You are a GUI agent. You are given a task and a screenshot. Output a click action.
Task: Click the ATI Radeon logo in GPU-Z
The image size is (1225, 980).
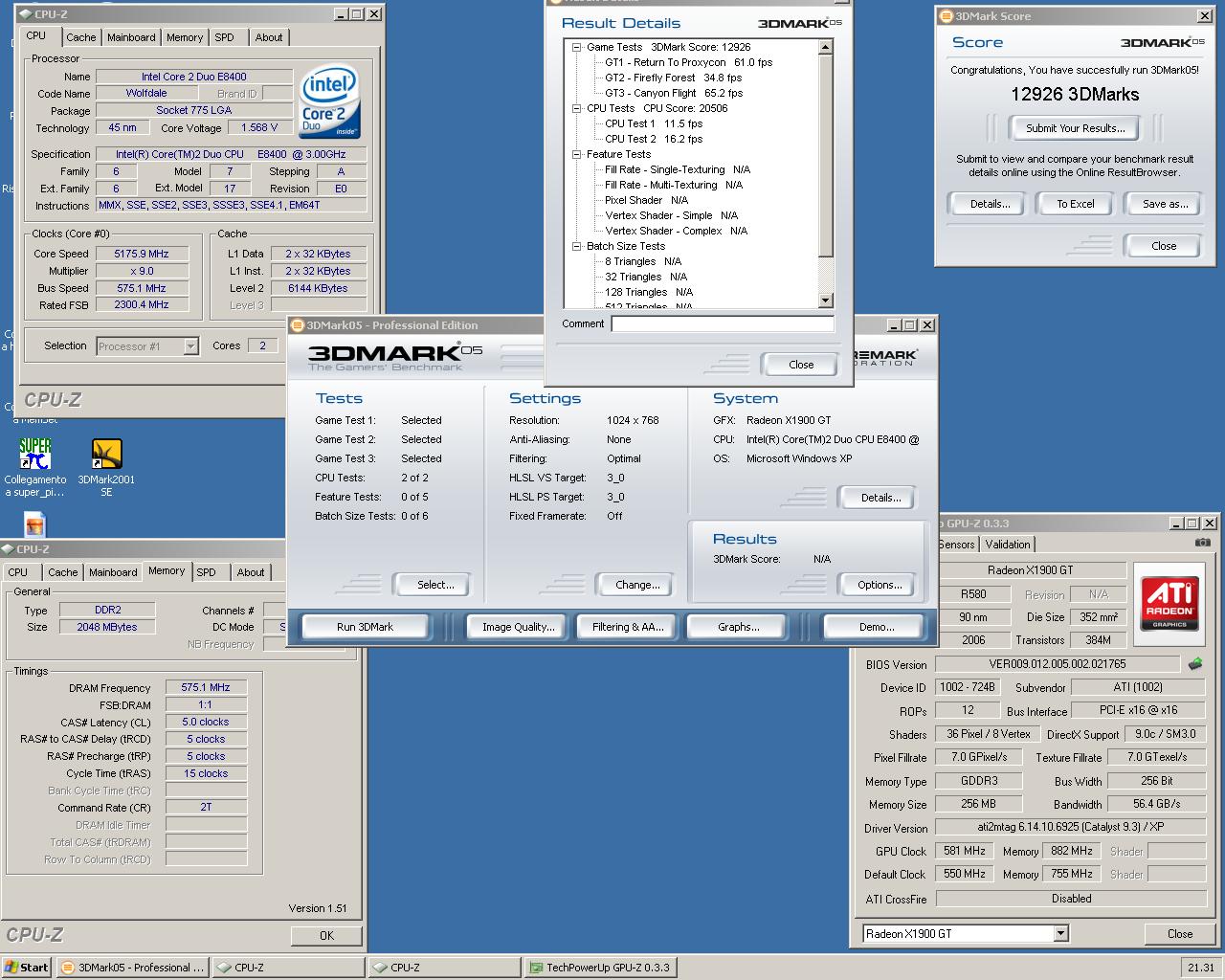tap(1169, 603)
